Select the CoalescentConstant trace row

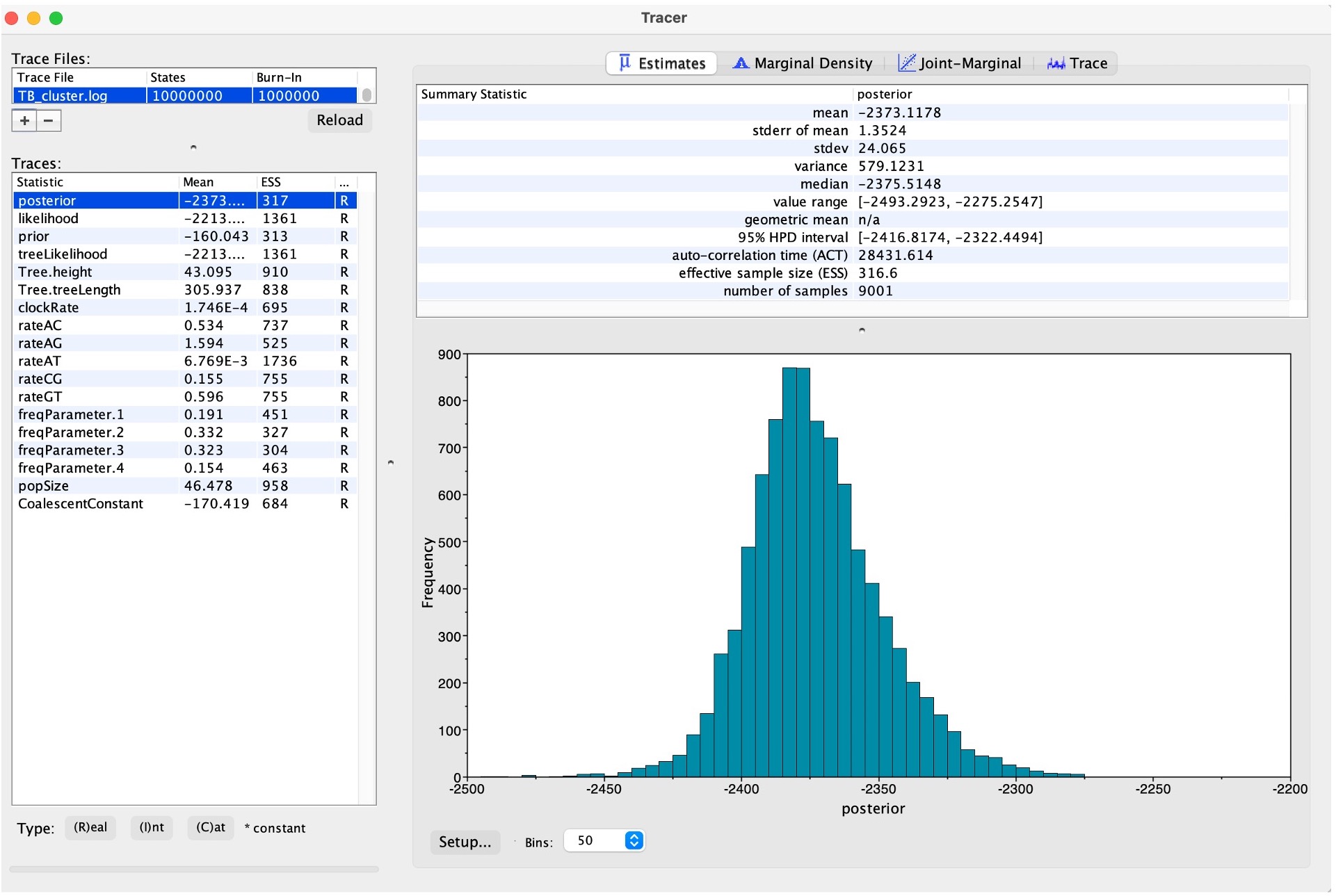coord(185,504)
